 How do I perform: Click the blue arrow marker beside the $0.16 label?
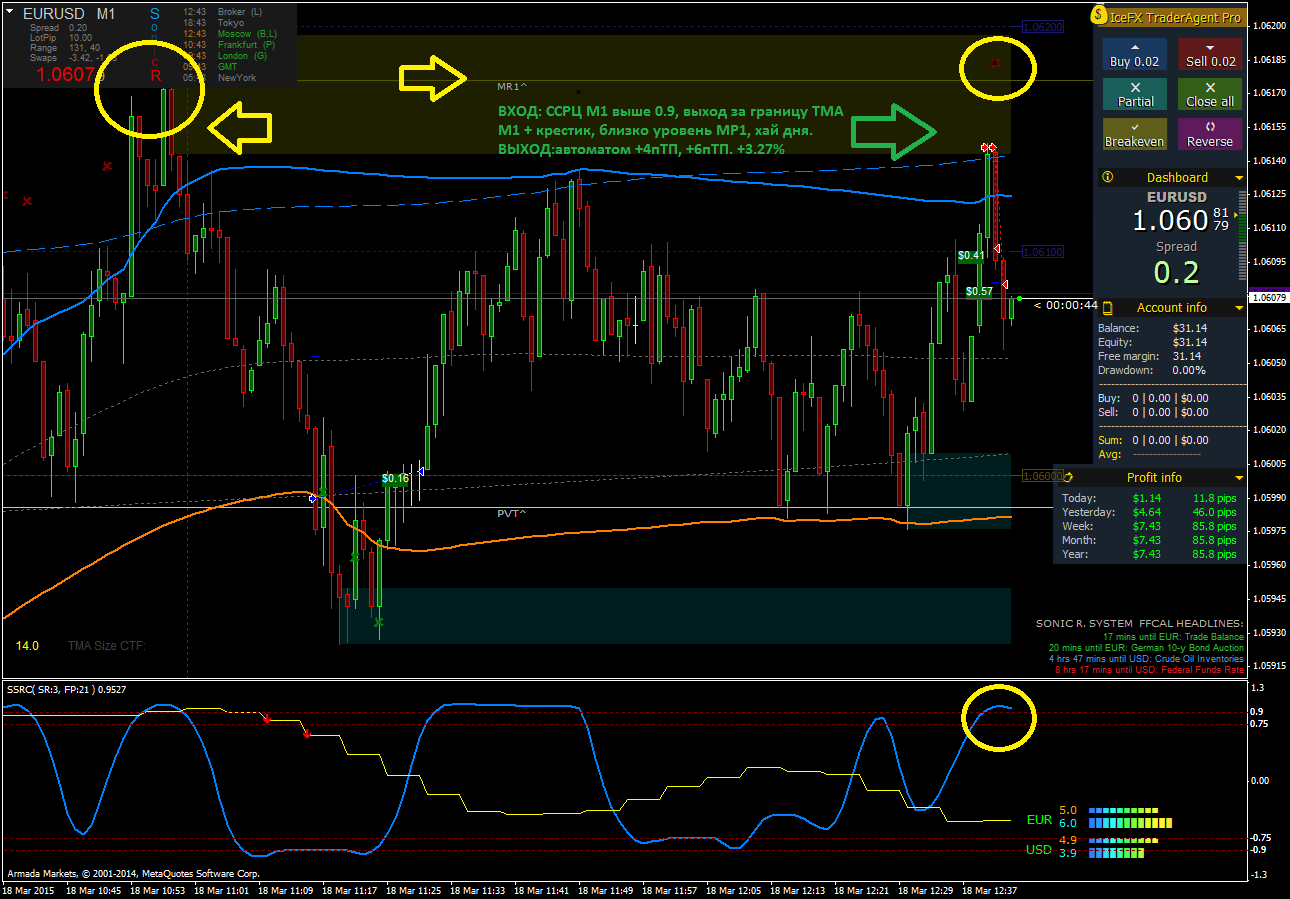pos(421,470)
